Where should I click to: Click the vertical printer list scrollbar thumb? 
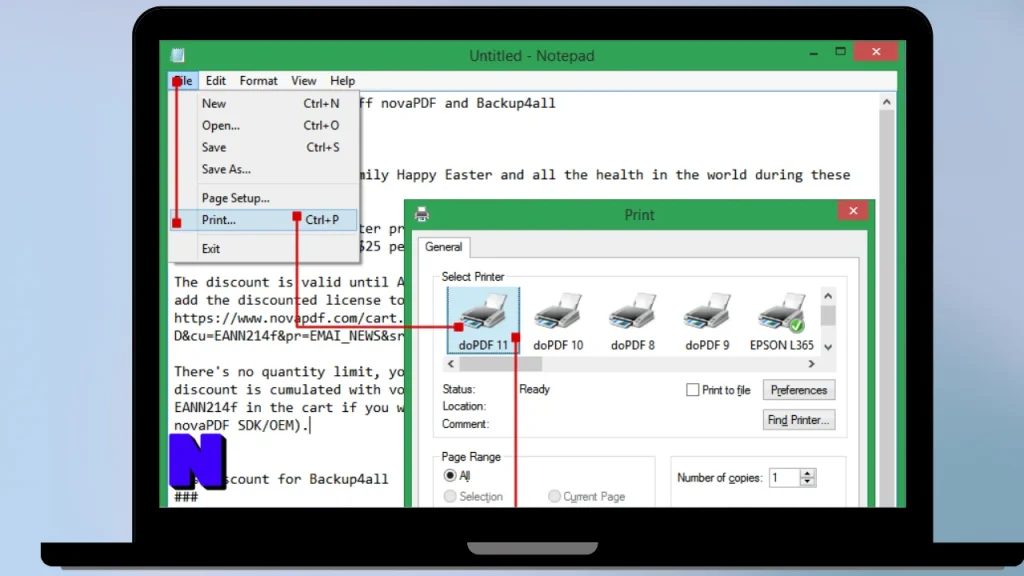828,315
